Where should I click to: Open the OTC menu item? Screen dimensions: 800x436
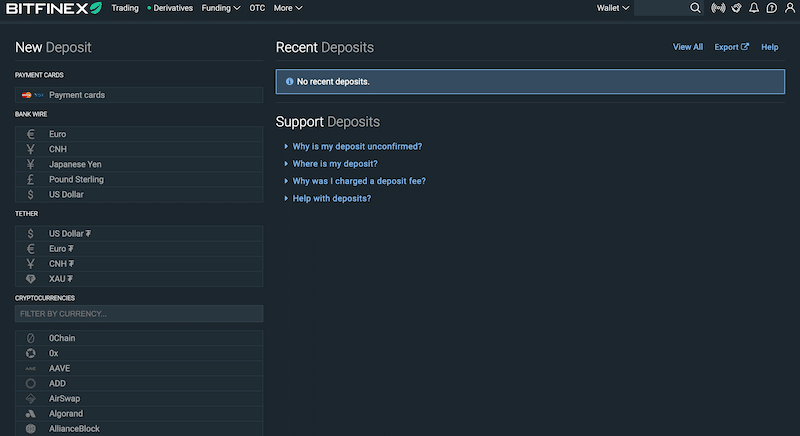tap(257, 8)
